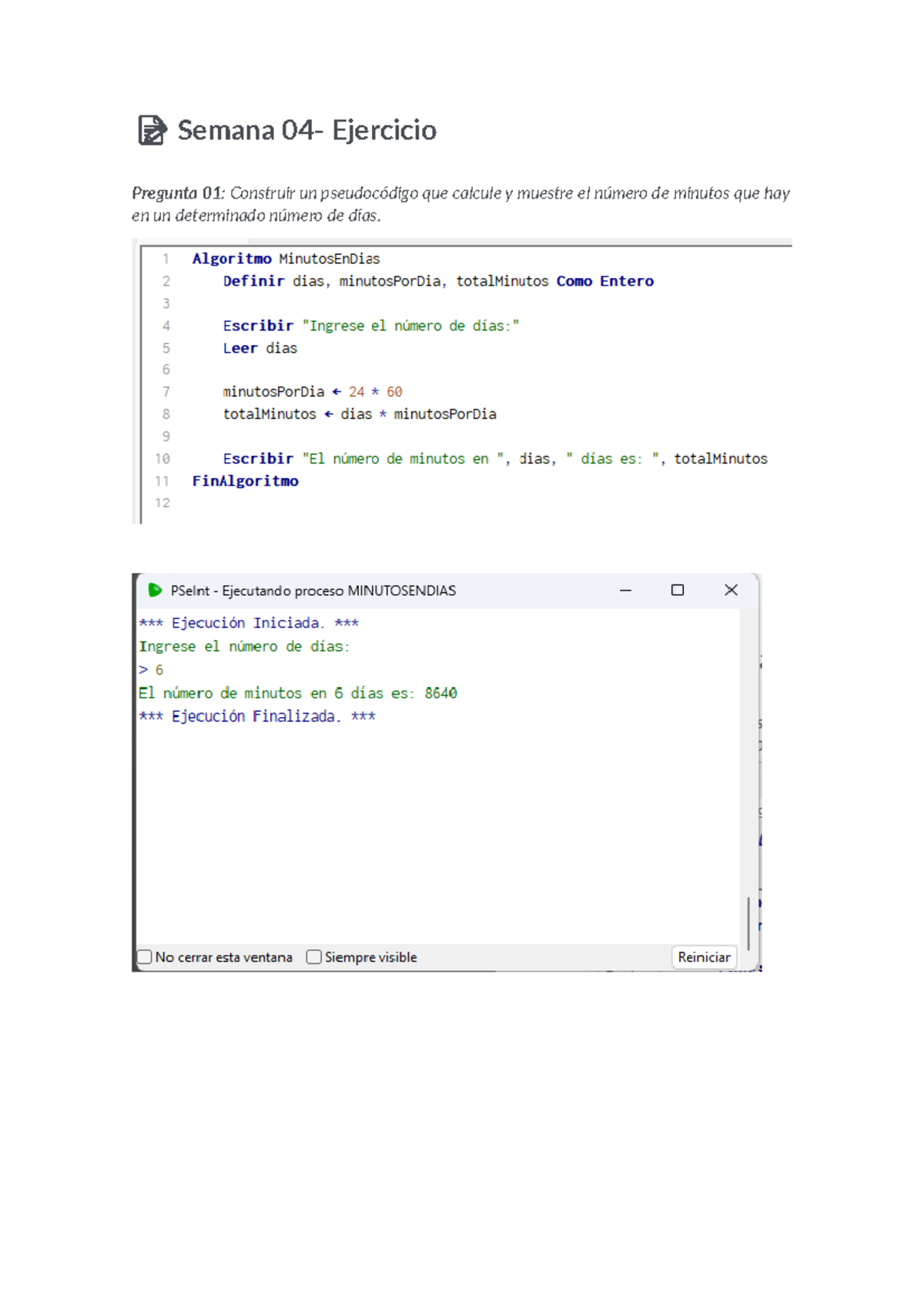Maximize the PSeInt execution window

678,590
